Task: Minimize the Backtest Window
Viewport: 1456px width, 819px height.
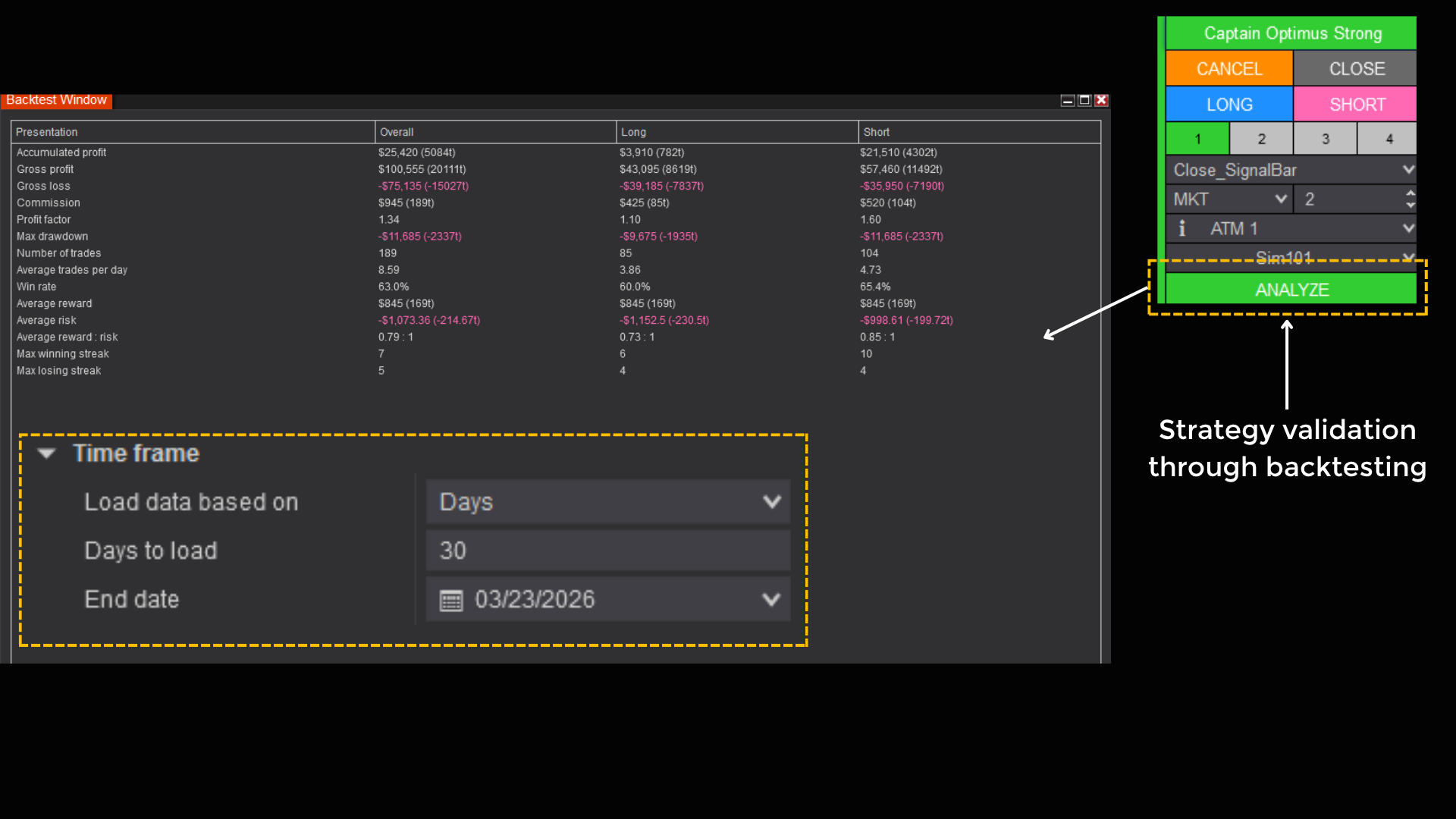Action: pos(1067,100)
